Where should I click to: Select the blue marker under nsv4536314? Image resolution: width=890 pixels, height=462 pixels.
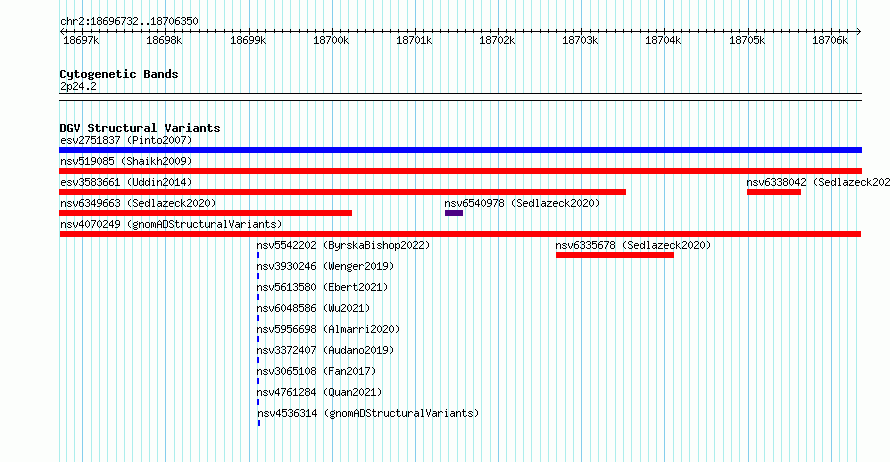click(259, 423)
